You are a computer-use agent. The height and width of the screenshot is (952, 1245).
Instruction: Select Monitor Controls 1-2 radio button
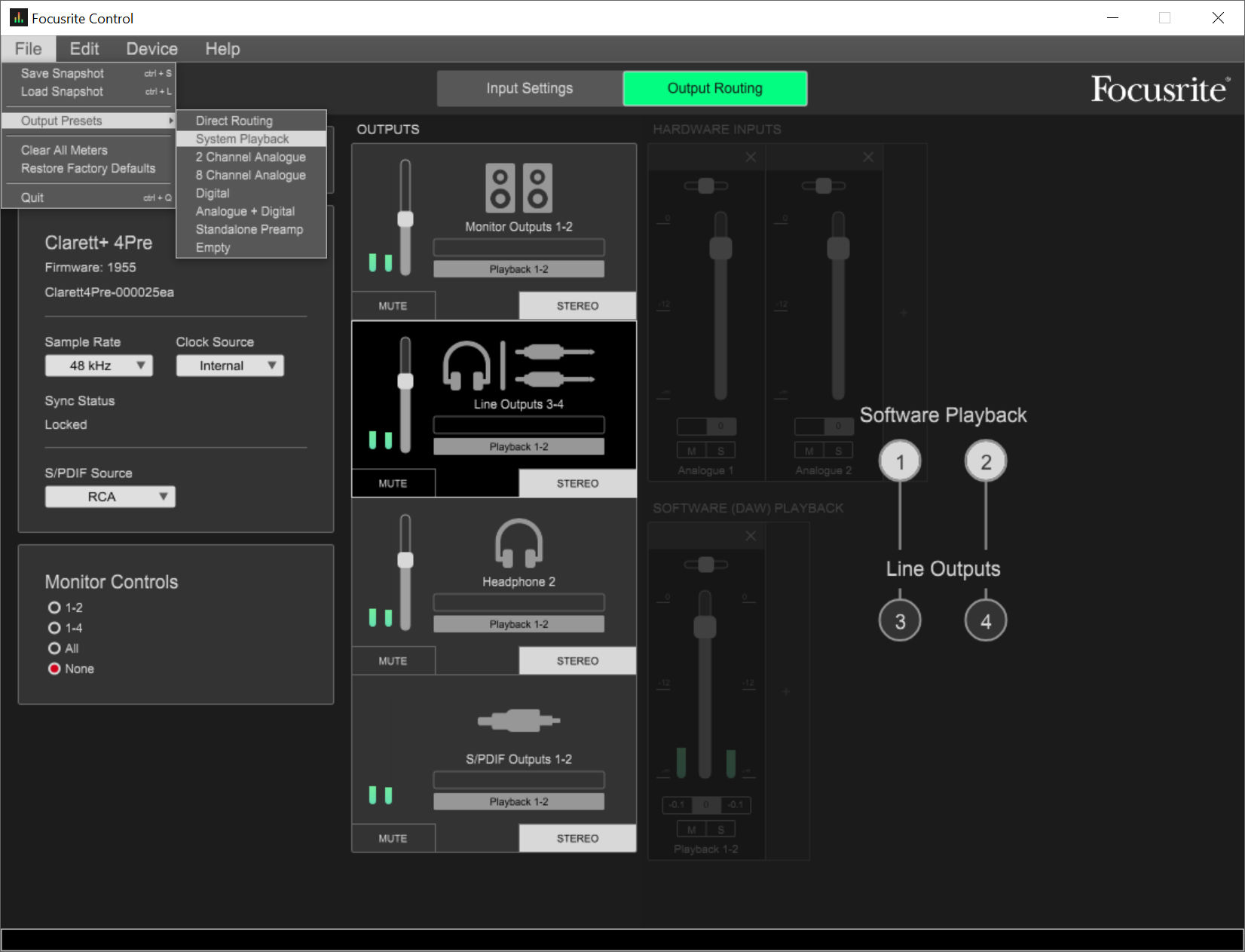(x=54, y=608)
